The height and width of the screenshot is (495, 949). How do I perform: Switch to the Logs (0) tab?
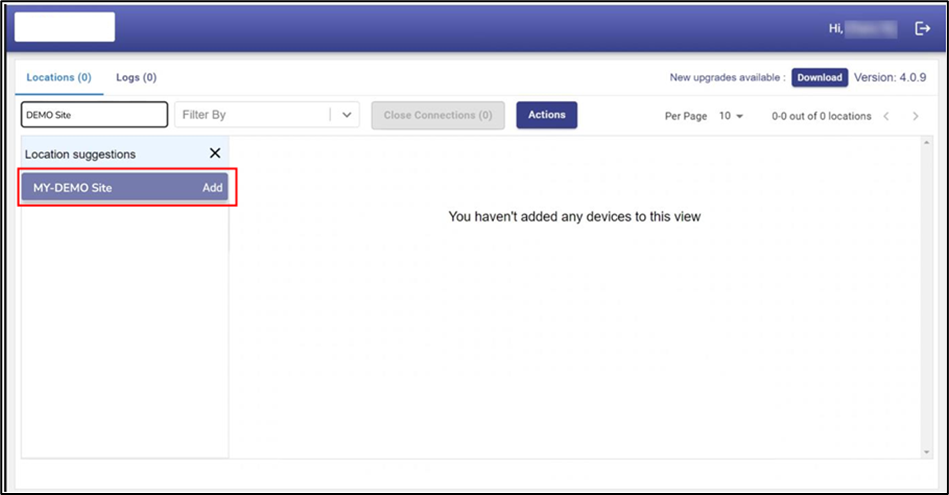coord(136,78)
